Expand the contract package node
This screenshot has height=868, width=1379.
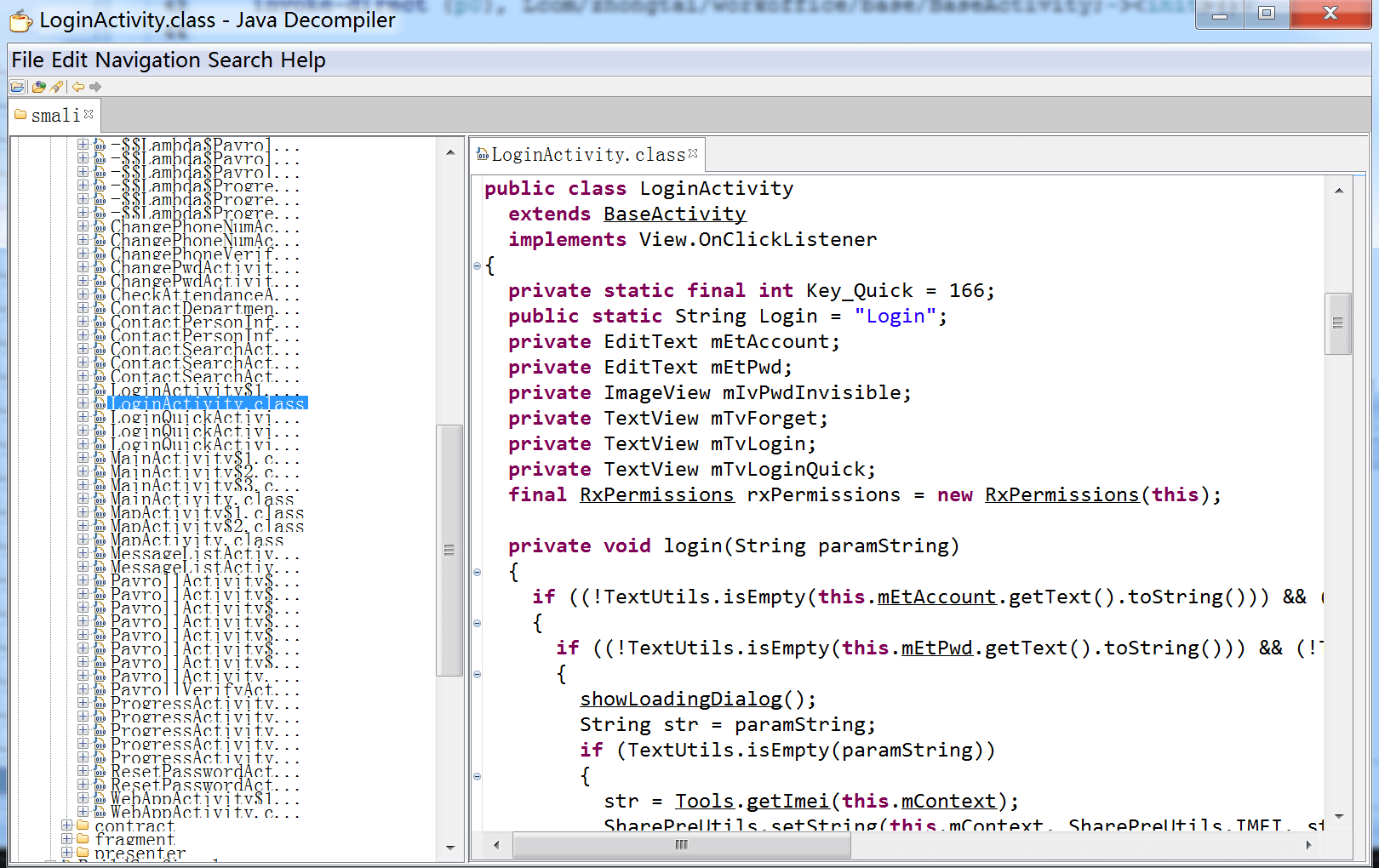click(66, 825)
